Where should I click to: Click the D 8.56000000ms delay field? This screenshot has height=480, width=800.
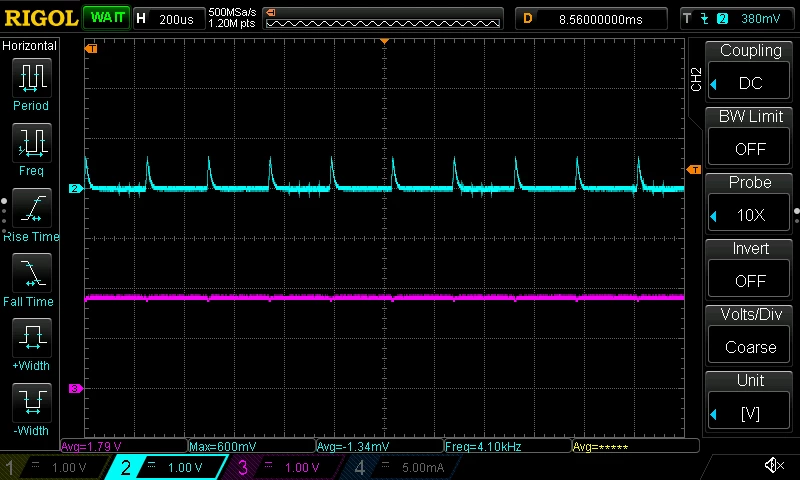tap(591, 19)
